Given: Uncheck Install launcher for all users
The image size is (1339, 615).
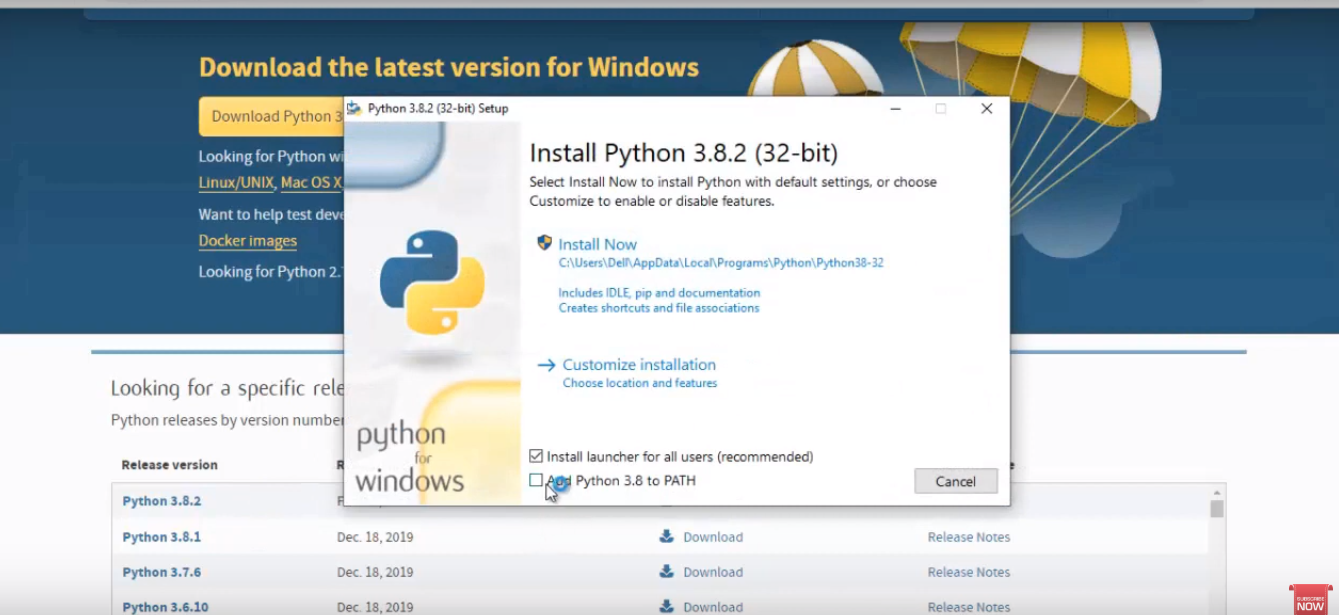Looking at the screenshot, I should [x=536, y=455].
